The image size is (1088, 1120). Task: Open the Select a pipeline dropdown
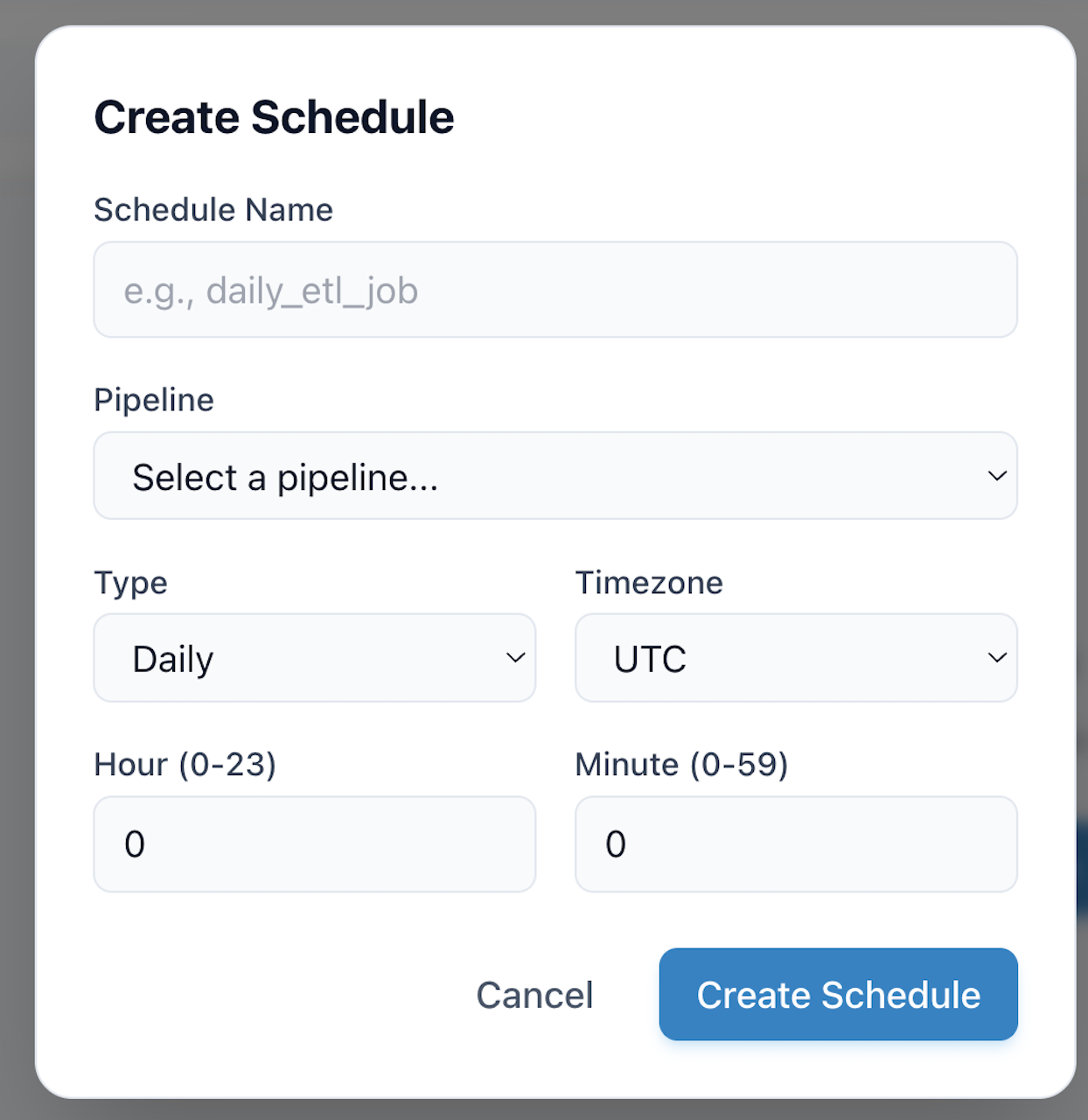[x=555, y=476]
